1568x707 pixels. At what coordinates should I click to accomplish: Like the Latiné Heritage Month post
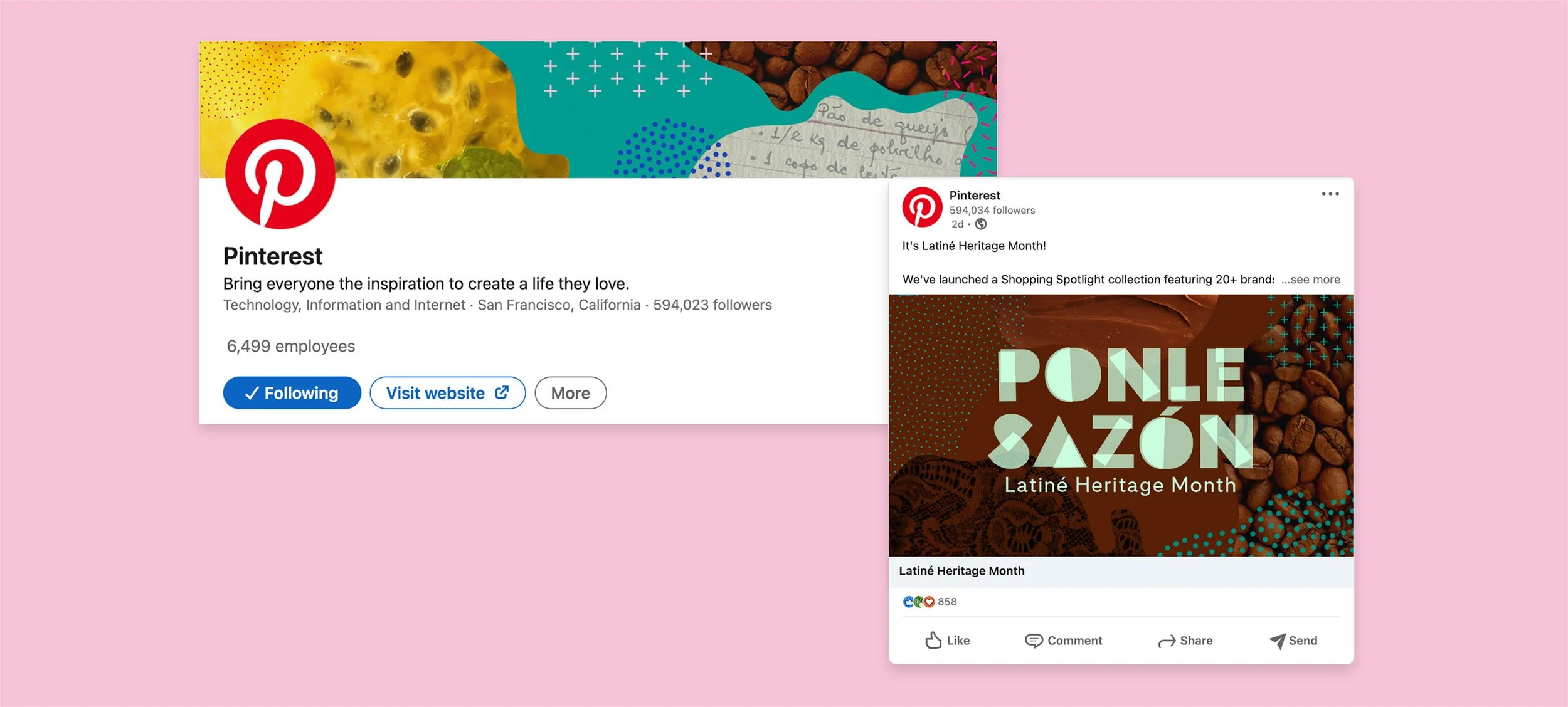[947, 641]
